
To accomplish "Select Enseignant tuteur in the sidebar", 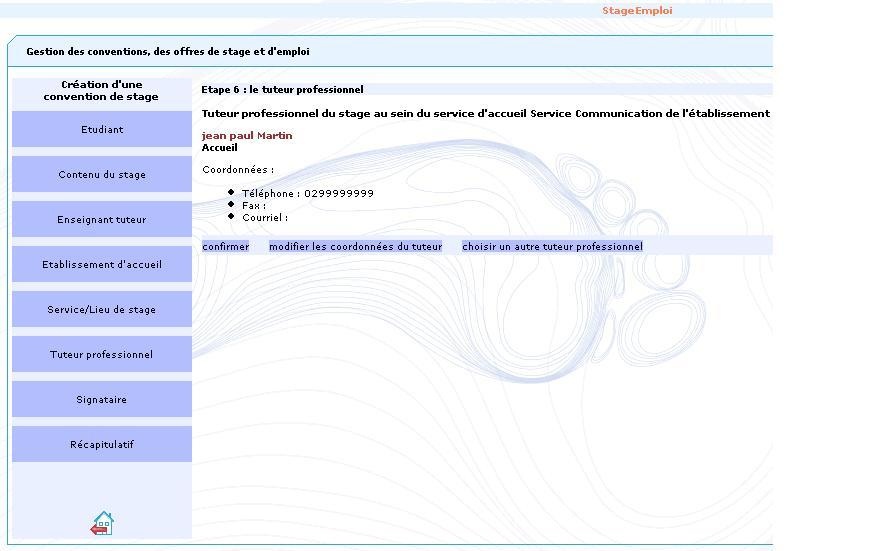I will point(102,219).
